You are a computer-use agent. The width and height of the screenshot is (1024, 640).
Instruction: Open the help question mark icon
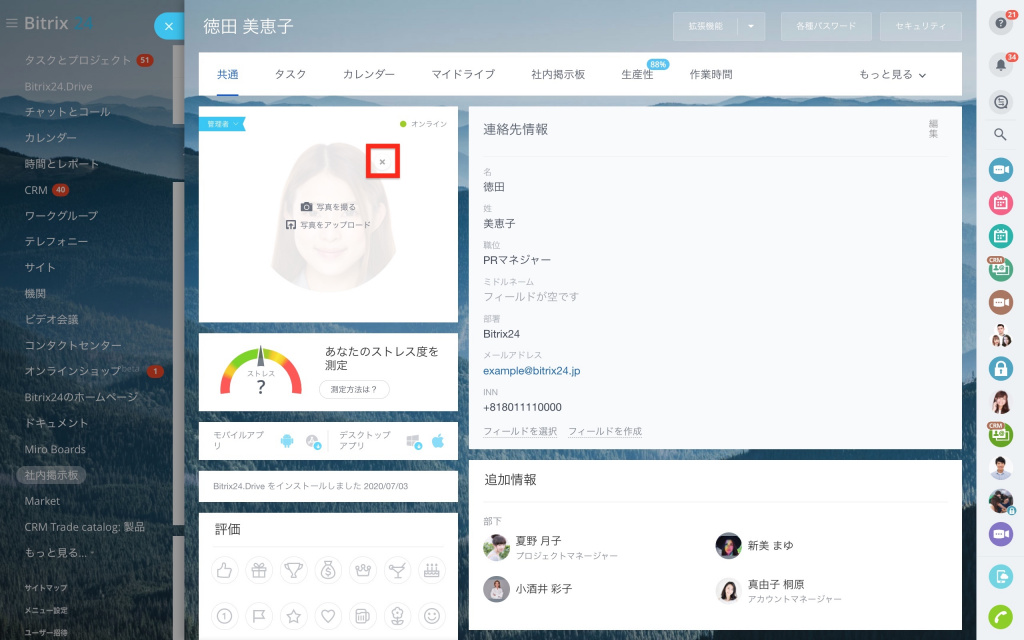coord(1000,24)
